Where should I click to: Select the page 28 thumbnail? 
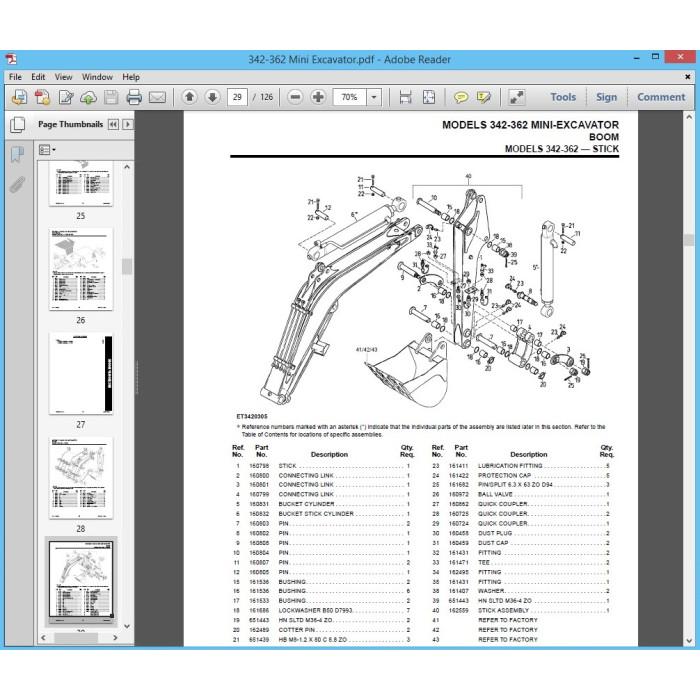[81, 478]
